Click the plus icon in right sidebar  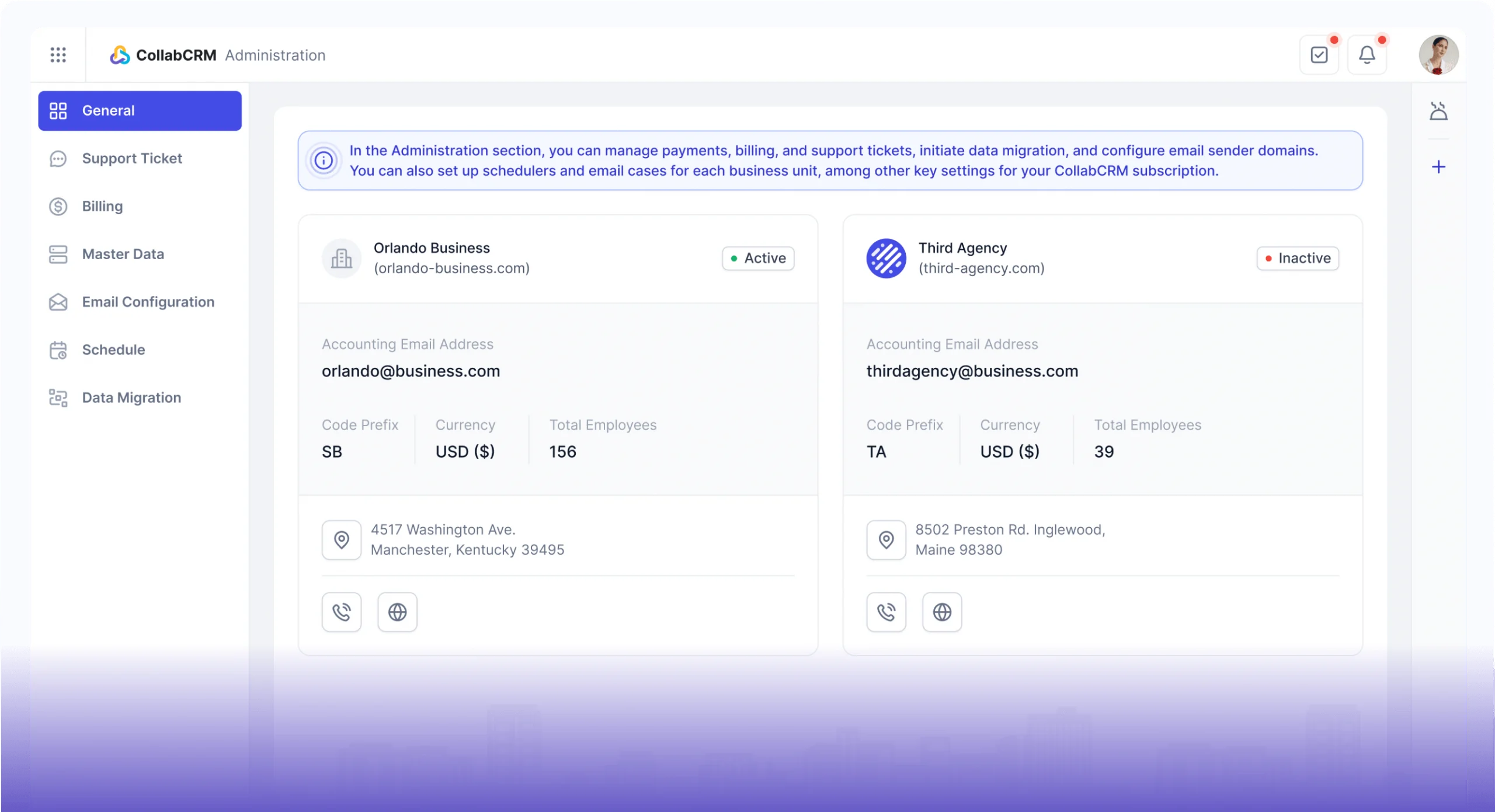click(1438, 167)
